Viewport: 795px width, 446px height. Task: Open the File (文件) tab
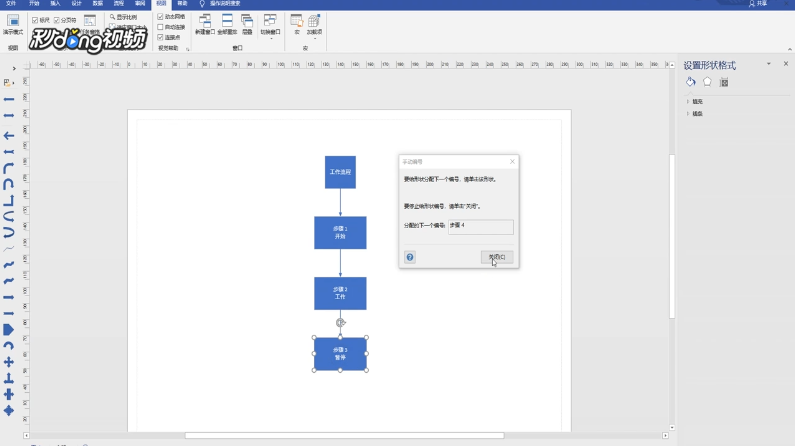[x=11, y=4]
